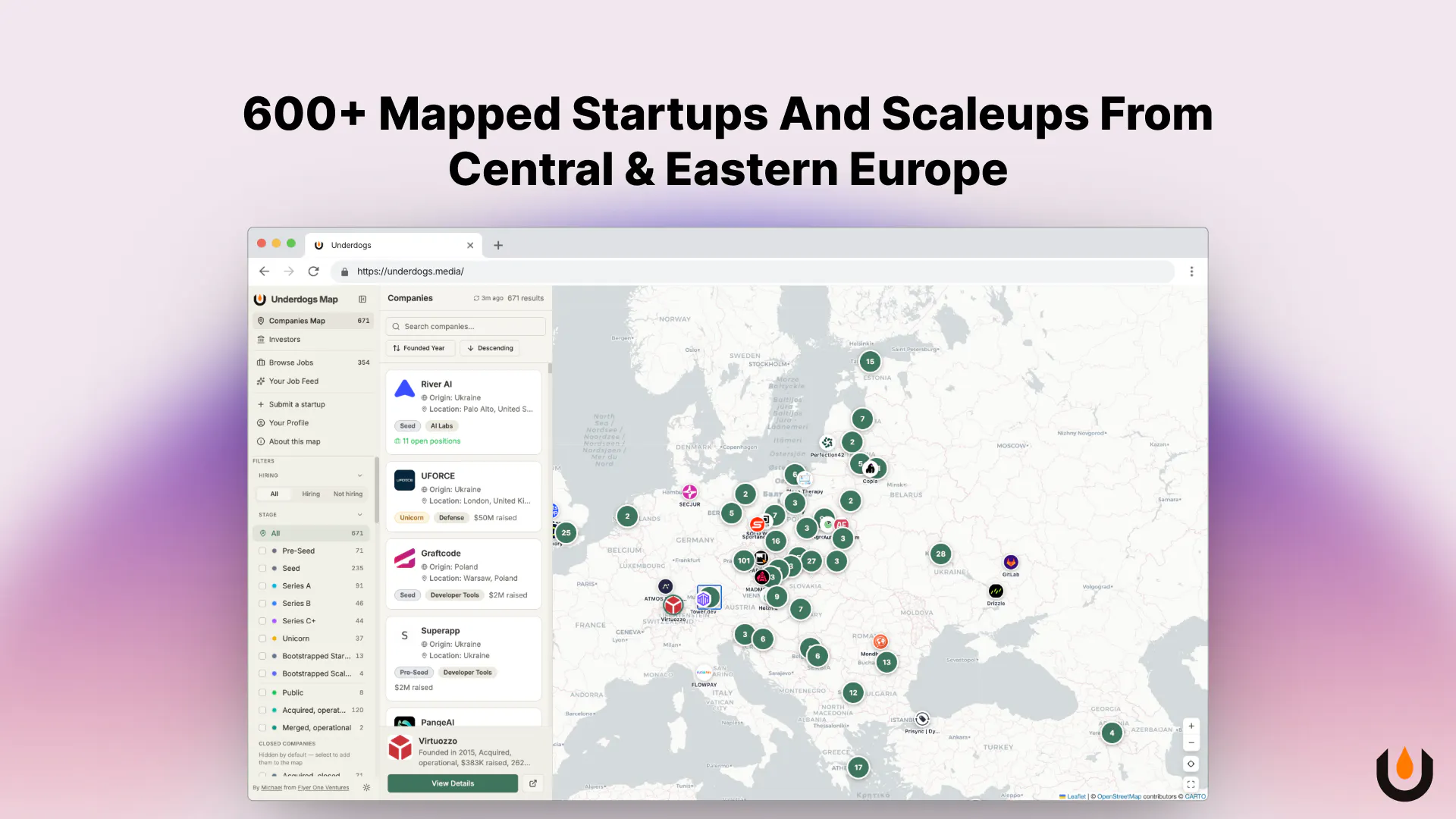The image size is (1456, 819).
Task: Click the browser address bar URL
Action: [410, 271]
